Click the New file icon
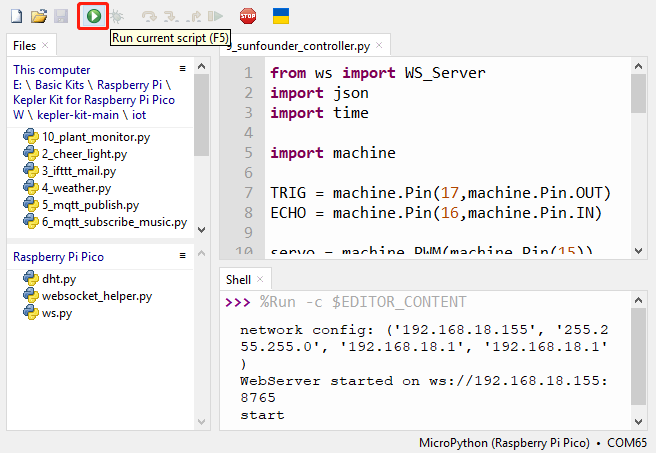 [16, 16]
